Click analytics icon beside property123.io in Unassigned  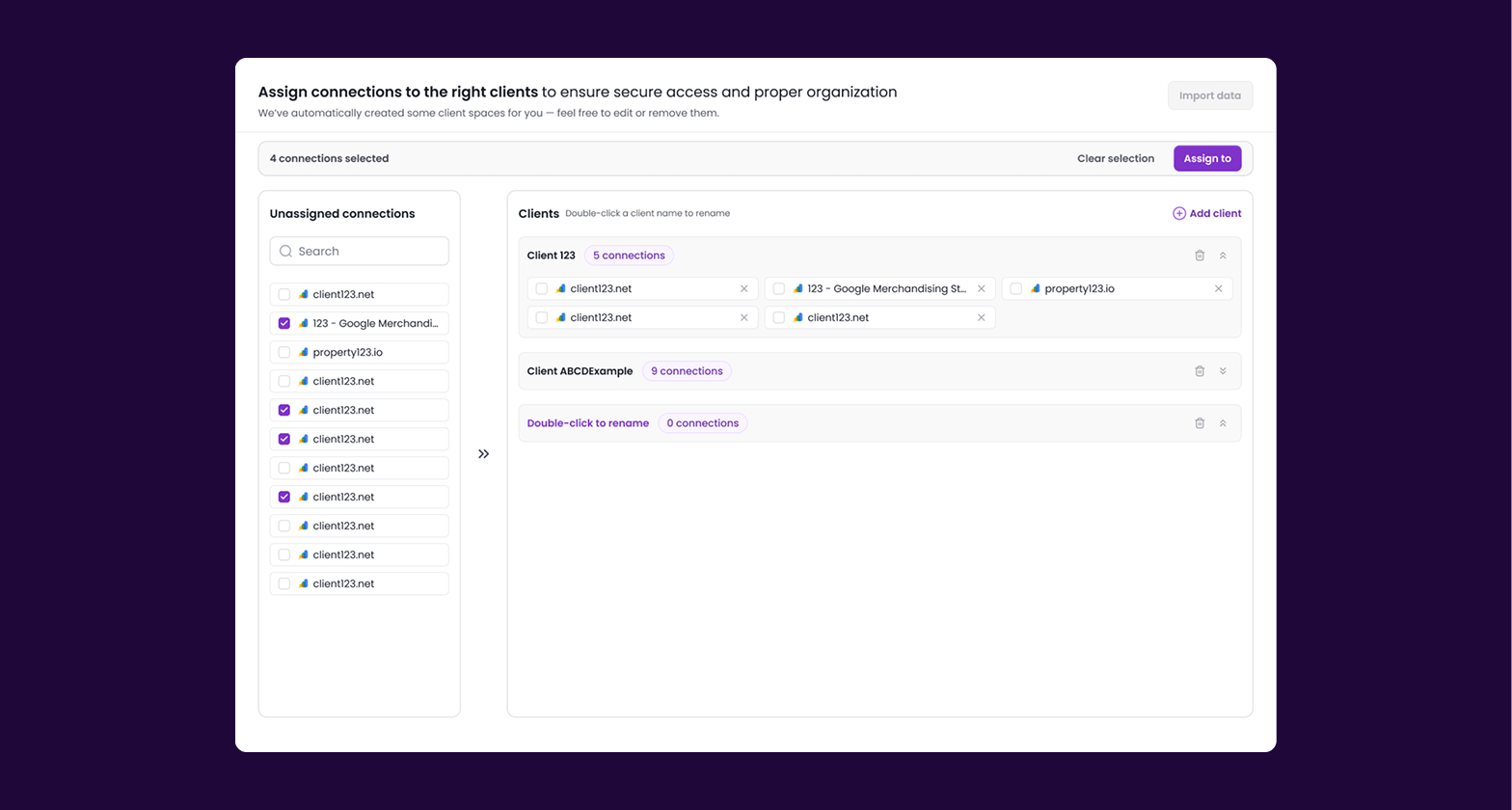[303, 352]
